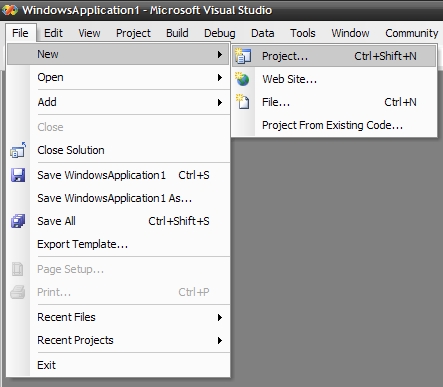Click the Web Site globe icon
This screenshot has height=387, width=443.
pos(242,79)
